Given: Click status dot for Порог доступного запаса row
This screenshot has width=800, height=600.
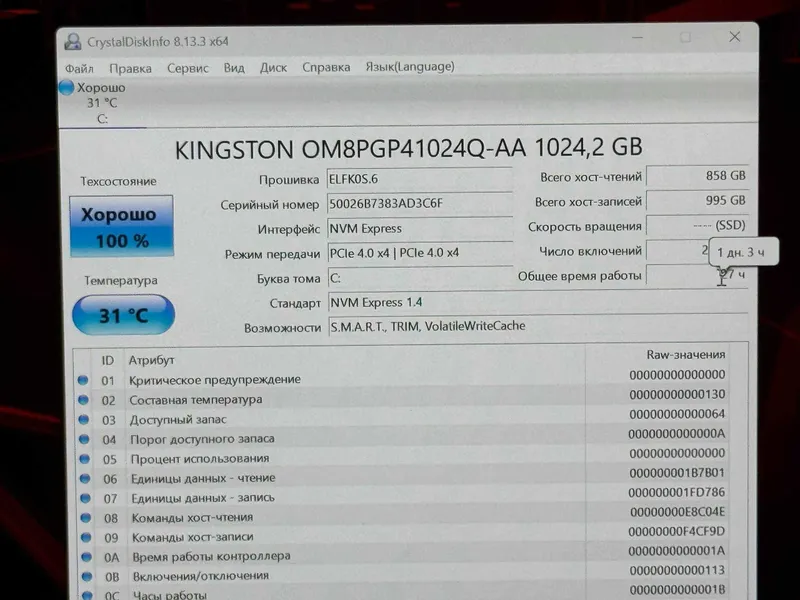Looking at the screenshot, I should click(84, 439).
